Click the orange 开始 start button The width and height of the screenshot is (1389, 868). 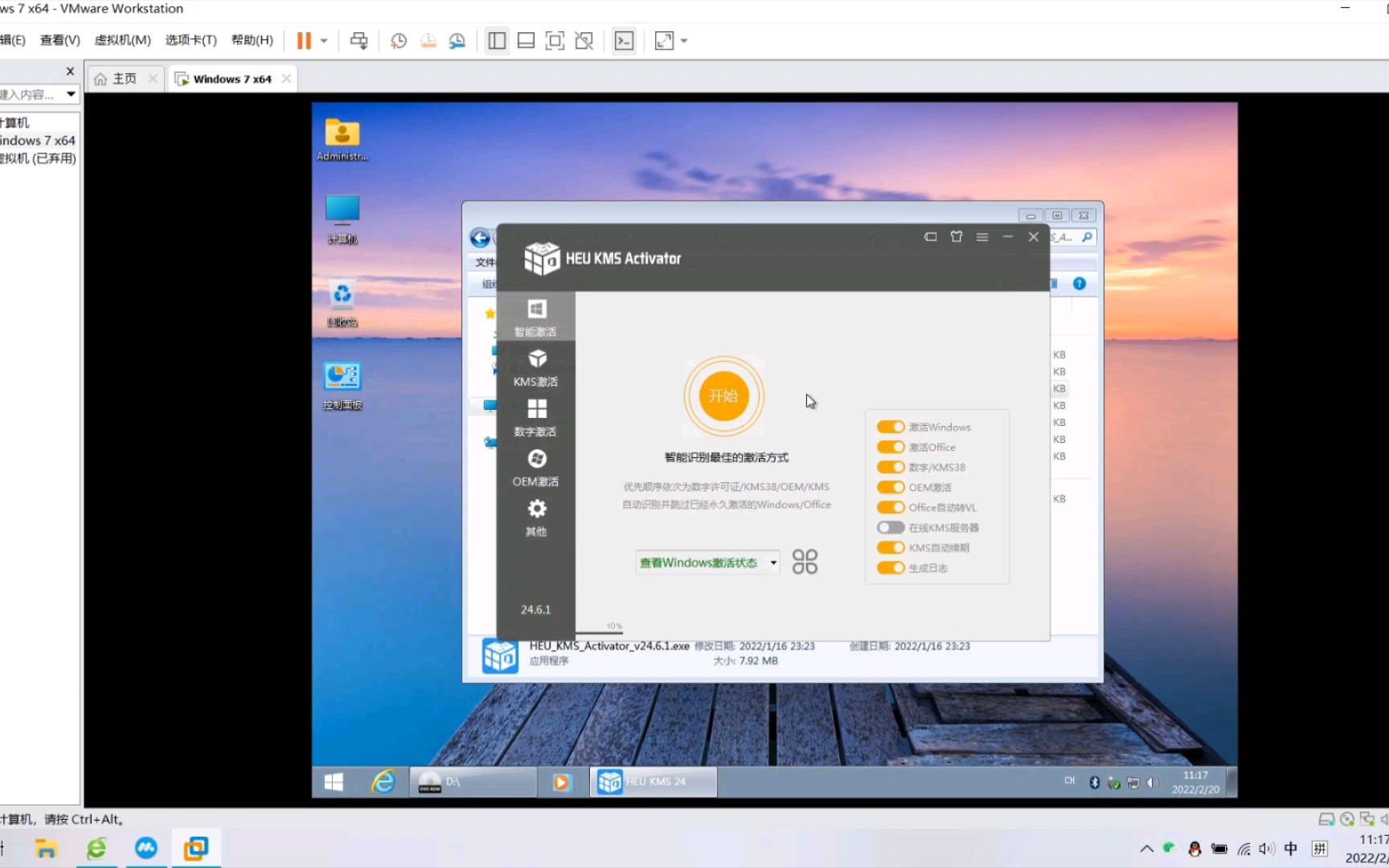pyautogui.click(x=723, y=396)
